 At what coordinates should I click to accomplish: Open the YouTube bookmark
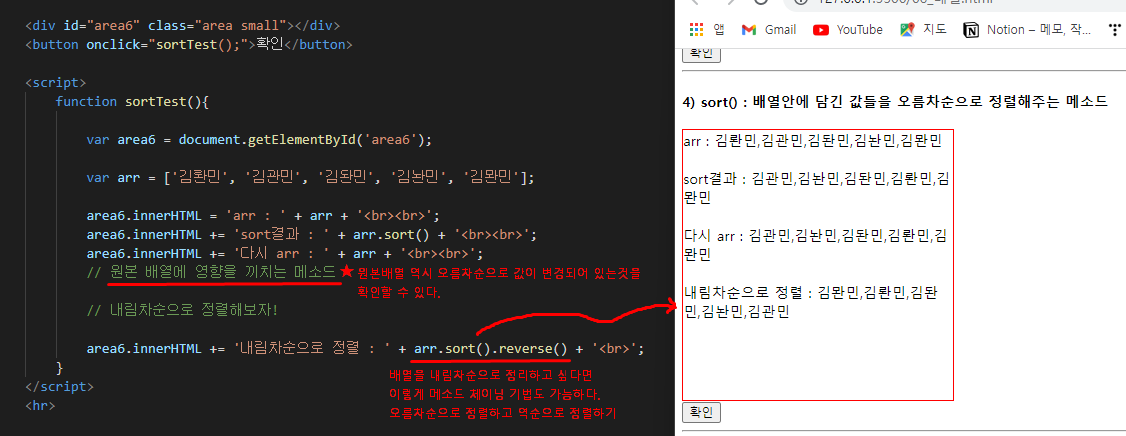pyautogui.click(x=847, y=29)
